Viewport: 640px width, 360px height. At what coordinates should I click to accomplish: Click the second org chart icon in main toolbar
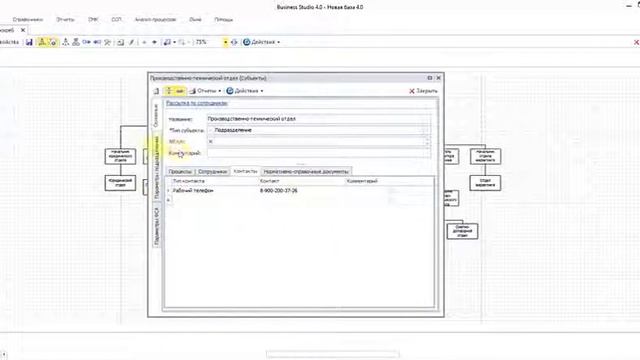[x=76, y=42]
